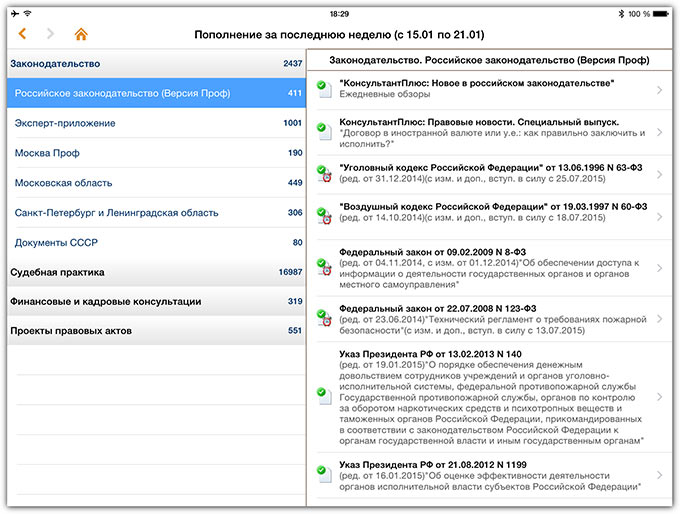680x514 pixels.
Task: Tap document icon of Уголовный кодекс entry
Action: (x=324, y=174)
